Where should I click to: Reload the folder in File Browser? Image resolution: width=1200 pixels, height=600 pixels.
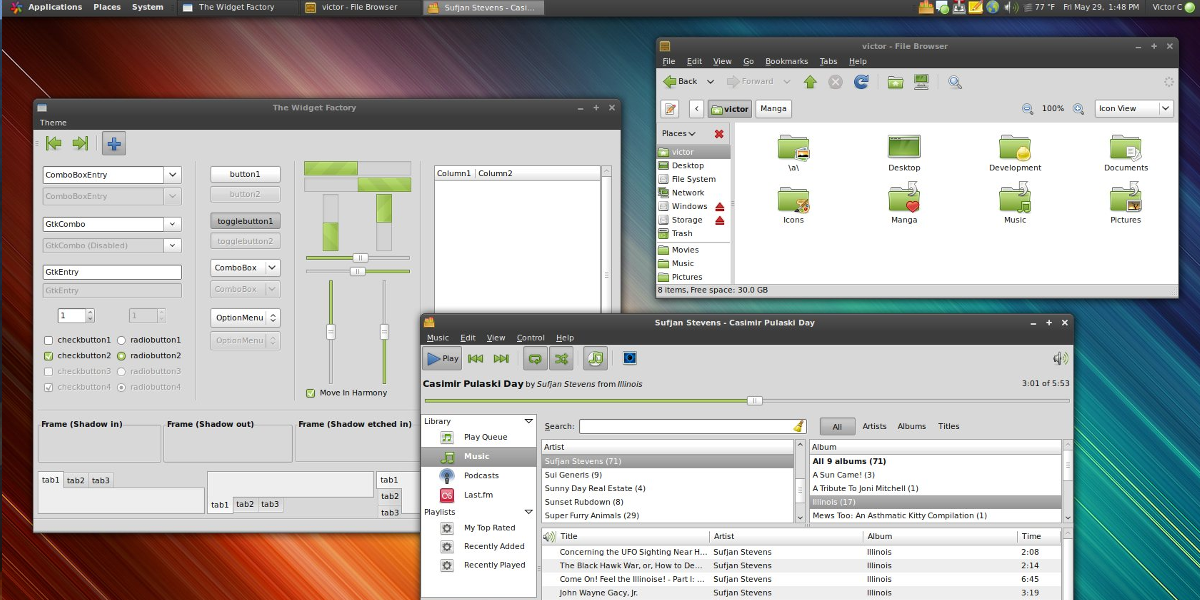point(860,81)
